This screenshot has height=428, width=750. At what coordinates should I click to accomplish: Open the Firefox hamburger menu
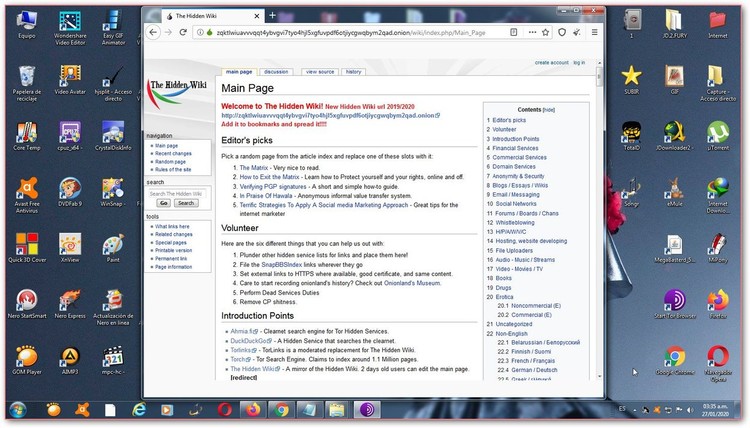pyautogui.click(x=595, y=33)
